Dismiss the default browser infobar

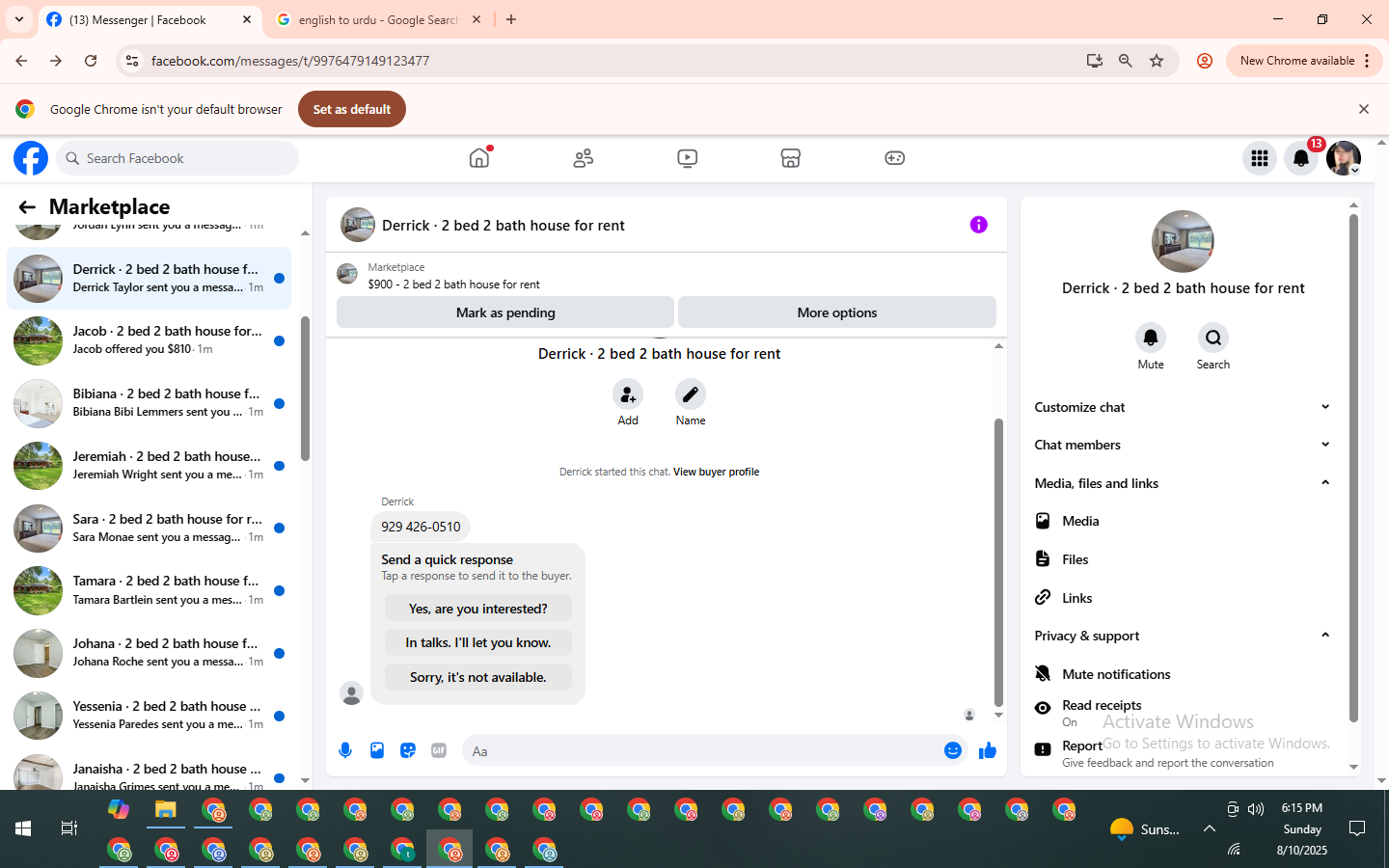pyautogui.click(x=1364, y=109)
